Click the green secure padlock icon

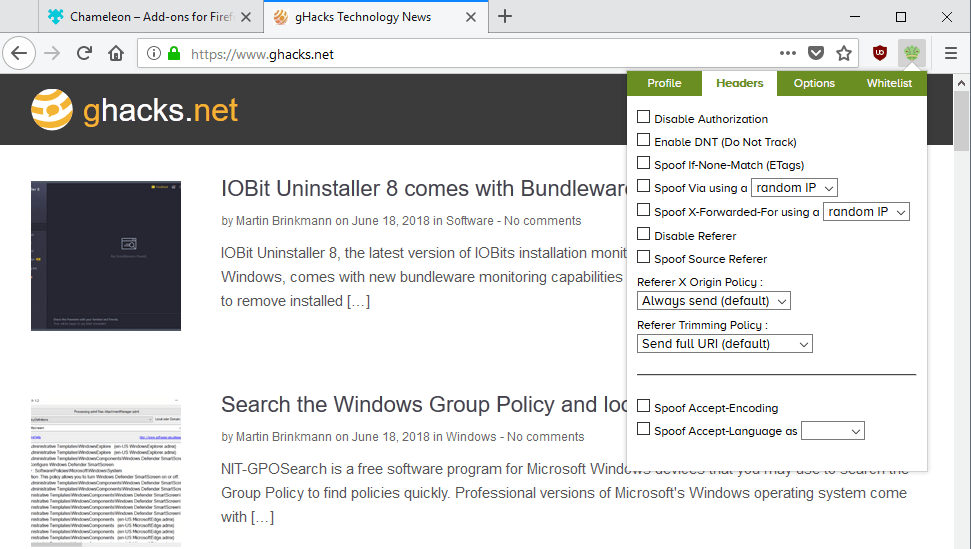(x=174, y=53)
